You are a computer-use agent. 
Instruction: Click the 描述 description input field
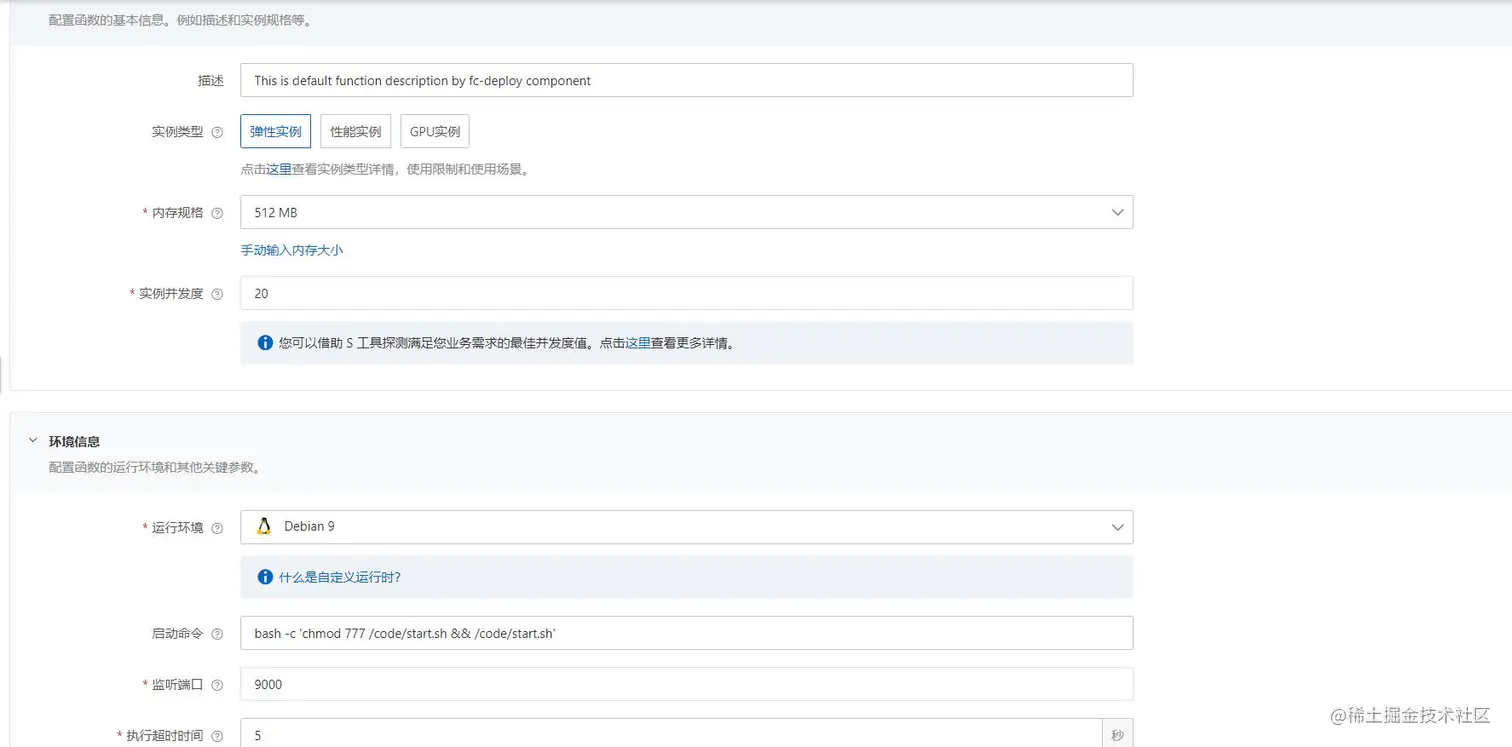[x=686, y=80]
